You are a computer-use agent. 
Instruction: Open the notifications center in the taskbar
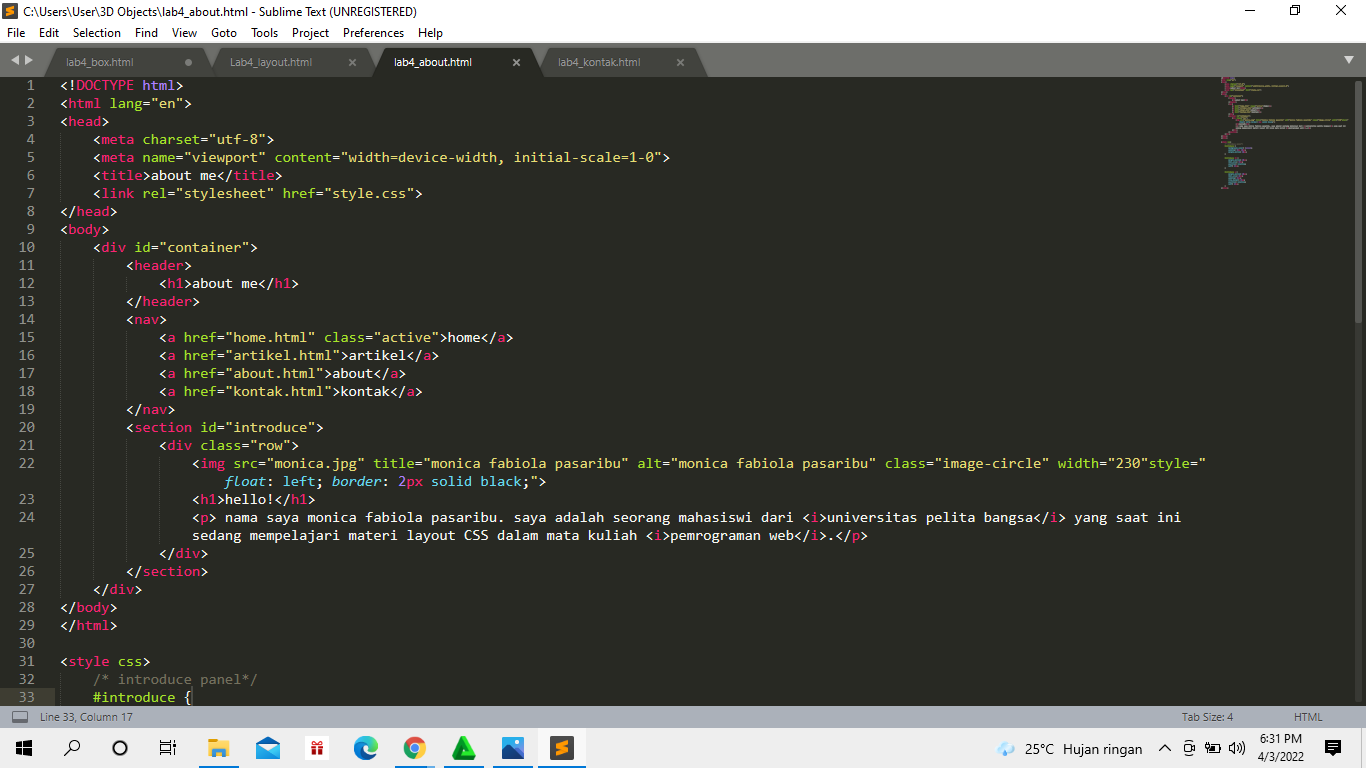(x=1332, y=748)
